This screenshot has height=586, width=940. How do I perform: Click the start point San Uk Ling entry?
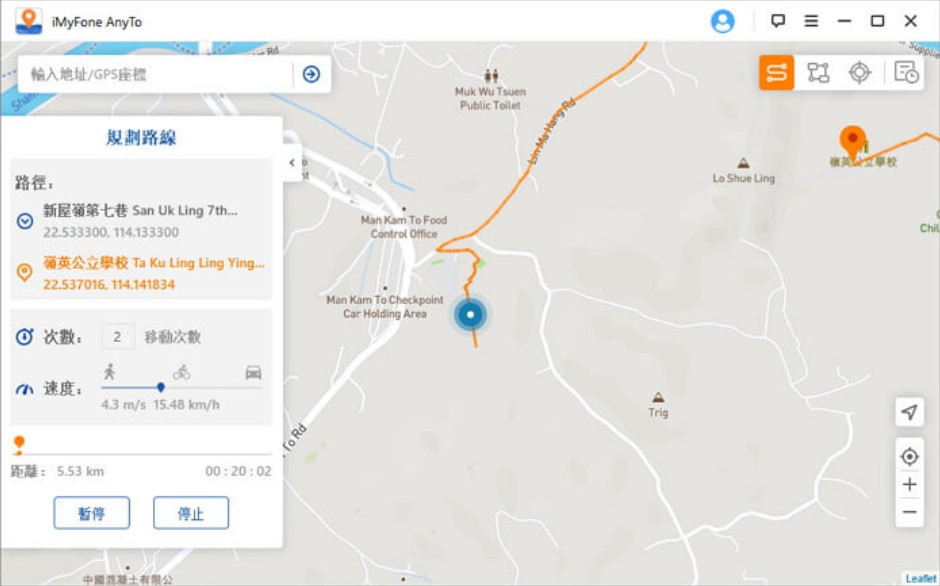(140, 221)
